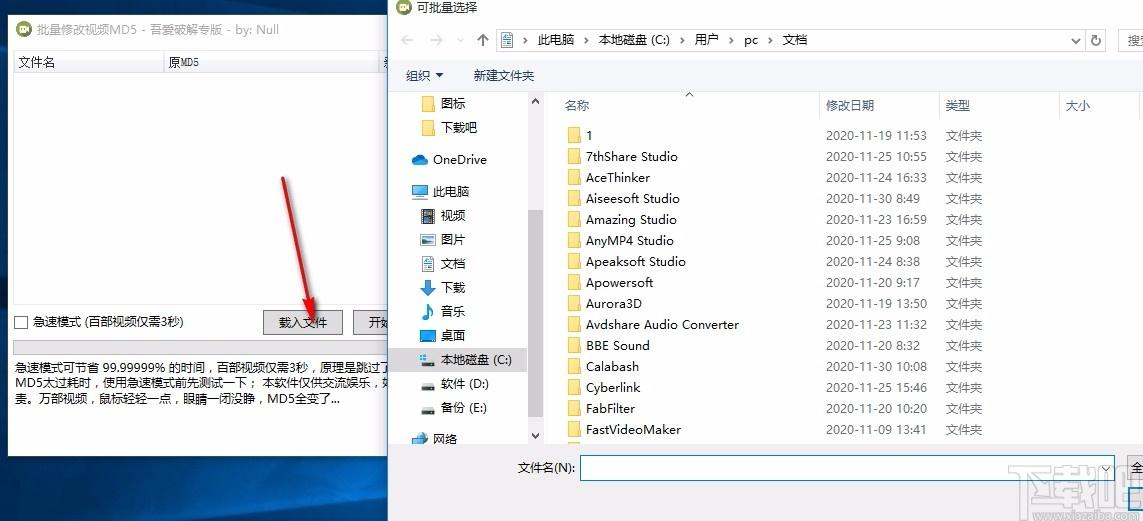Screen dimensions: 1143x521
Task: Click the refresh button beside address bar
Action: (x=1097, y=41)
